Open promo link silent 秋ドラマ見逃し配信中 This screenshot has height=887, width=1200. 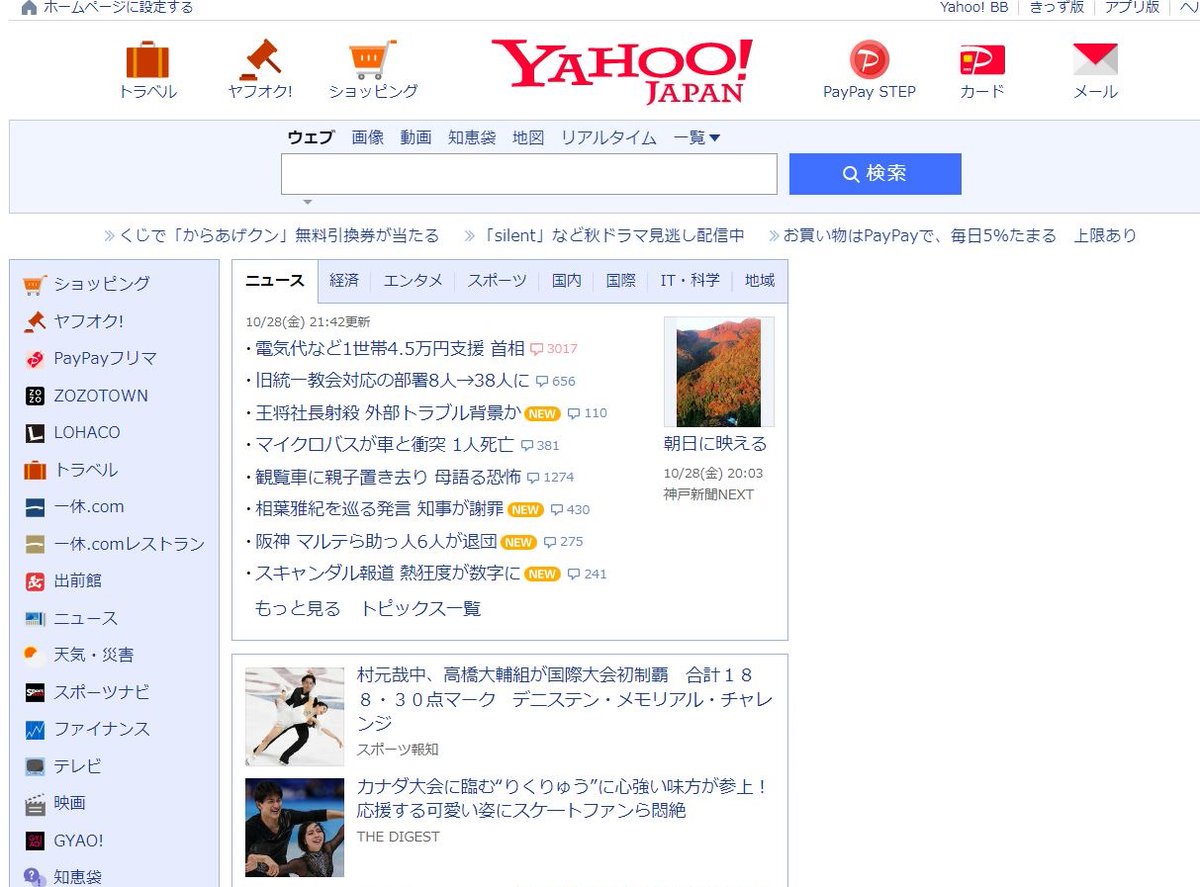(613, 236)
